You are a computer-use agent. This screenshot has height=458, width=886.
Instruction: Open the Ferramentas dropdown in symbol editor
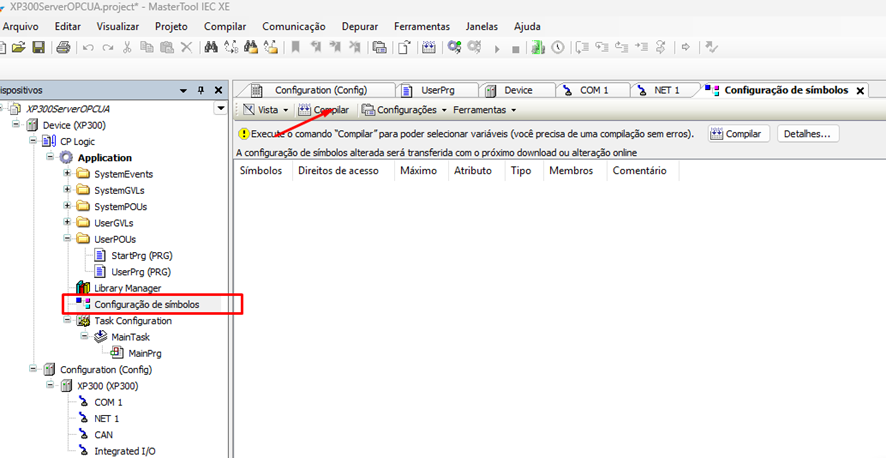tap(484, 109)
